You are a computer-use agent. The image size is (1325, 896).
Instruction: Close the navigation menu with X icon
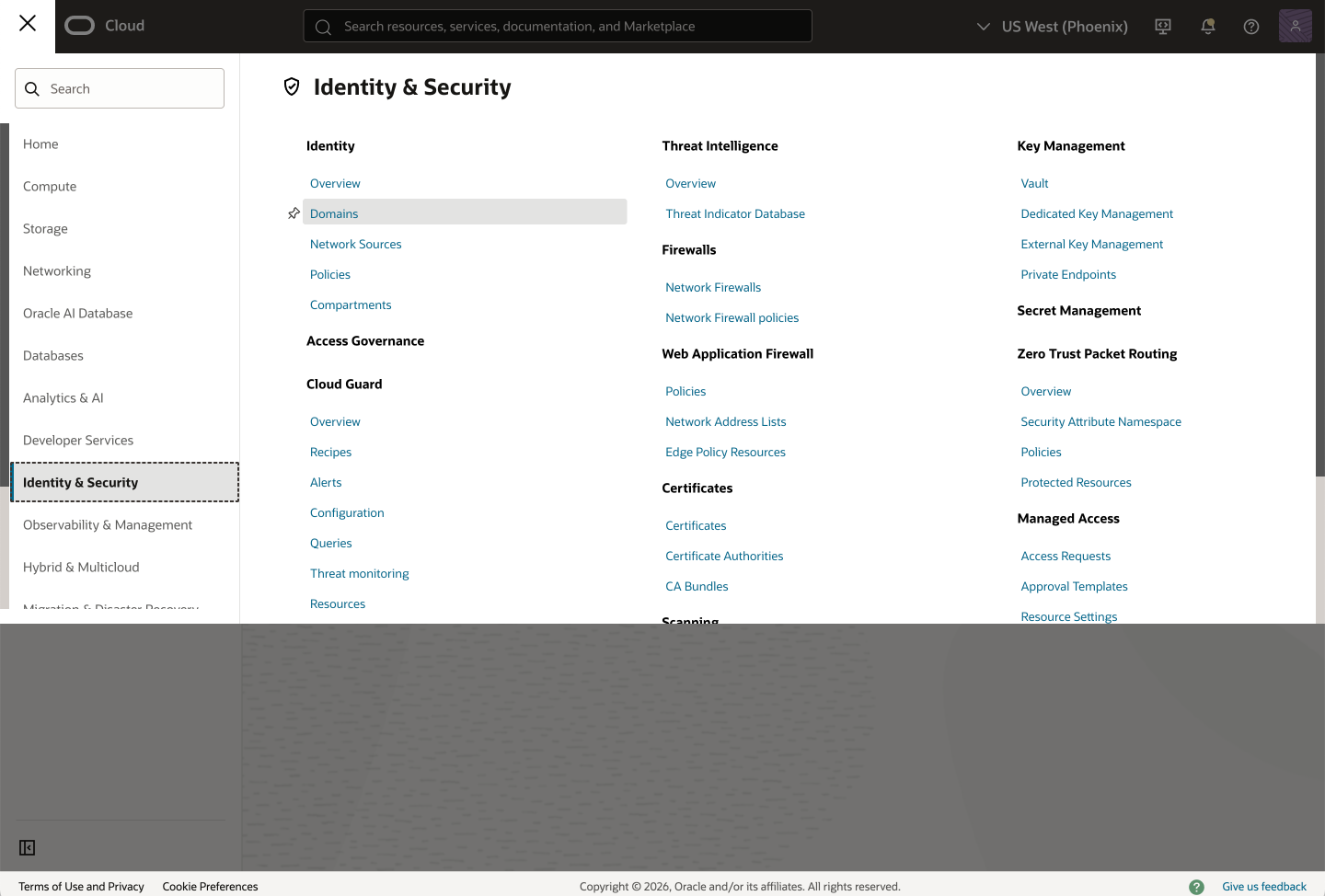28,23
